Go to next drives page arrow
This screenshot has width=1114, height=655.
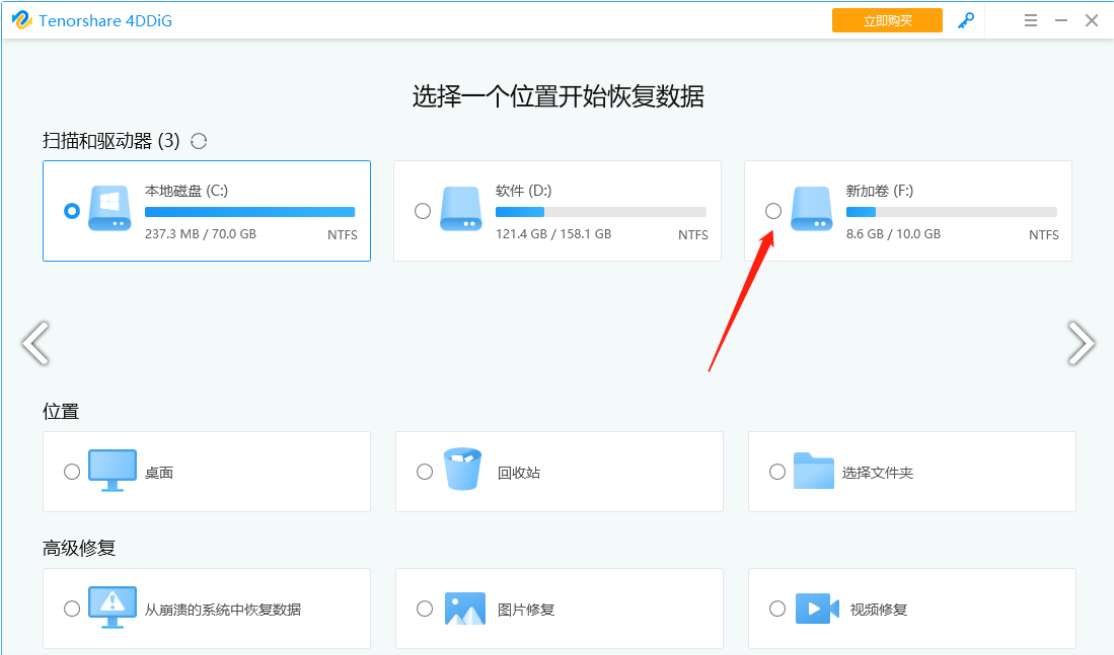pyautogui.click(x=1081, y=343)
